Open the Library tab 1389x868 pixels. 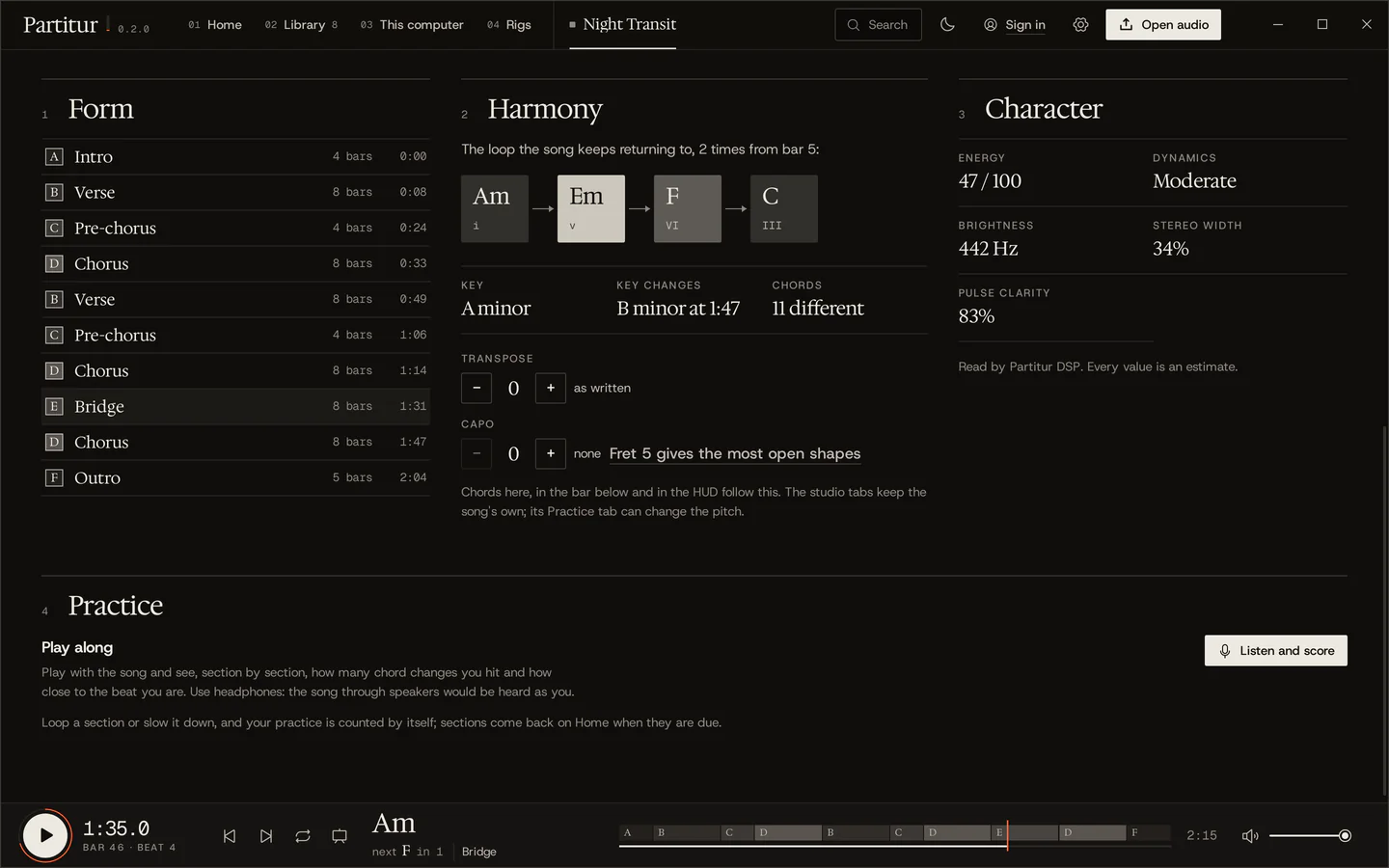pyautogui.click(x=301, y=25)
